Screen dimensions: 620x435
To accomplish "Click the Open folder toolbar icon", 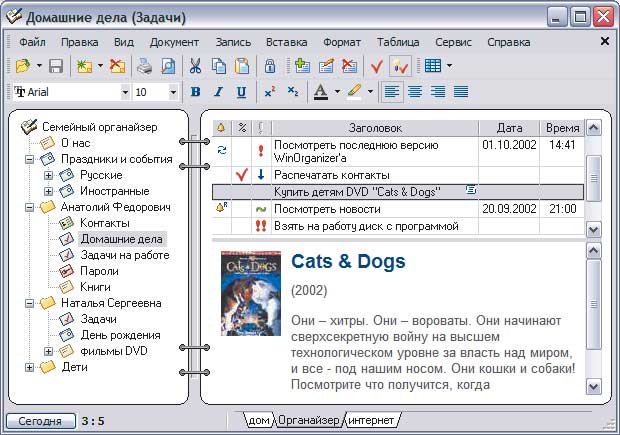I will pos(23,66).
